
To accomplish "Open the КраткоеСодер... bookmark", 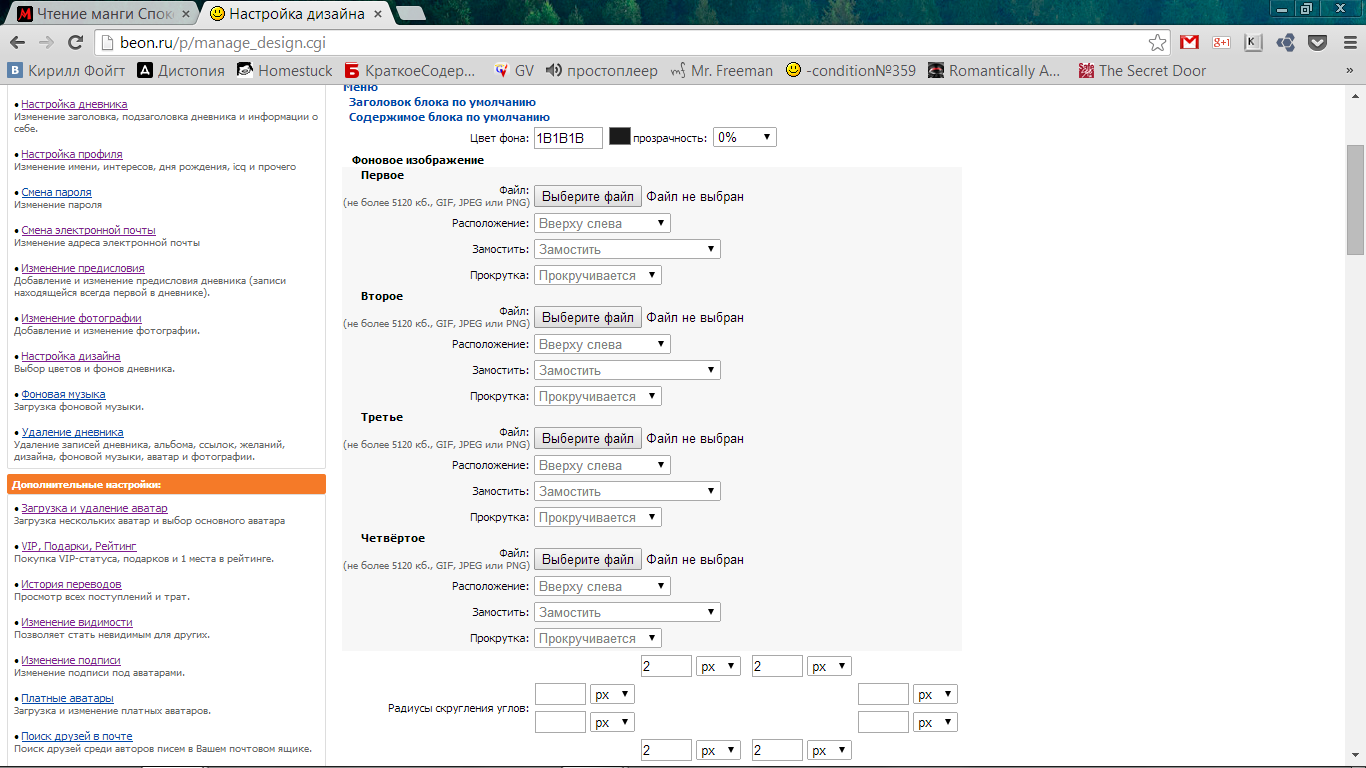I will tap(411, 71).
